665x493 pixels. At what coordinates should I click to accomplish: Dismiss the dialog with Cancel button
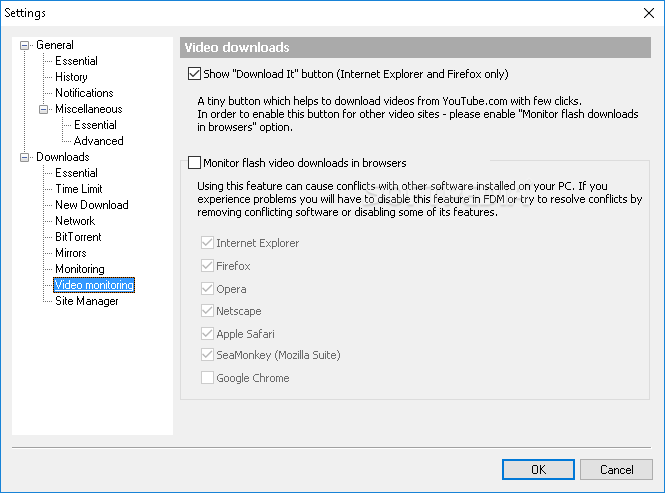(x=616, y=470)
